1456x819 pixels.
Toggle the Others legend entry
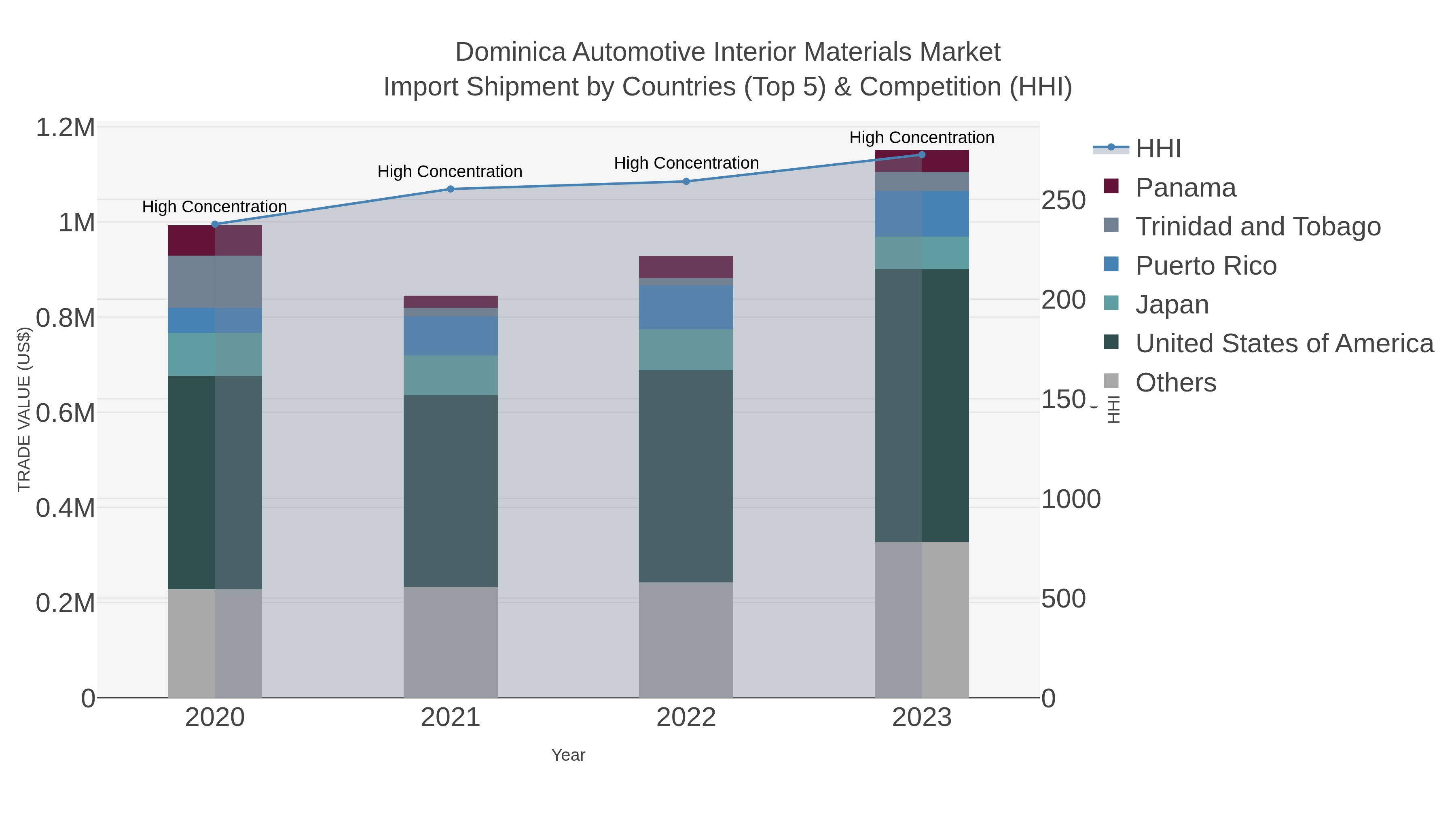pos(1159,382)
